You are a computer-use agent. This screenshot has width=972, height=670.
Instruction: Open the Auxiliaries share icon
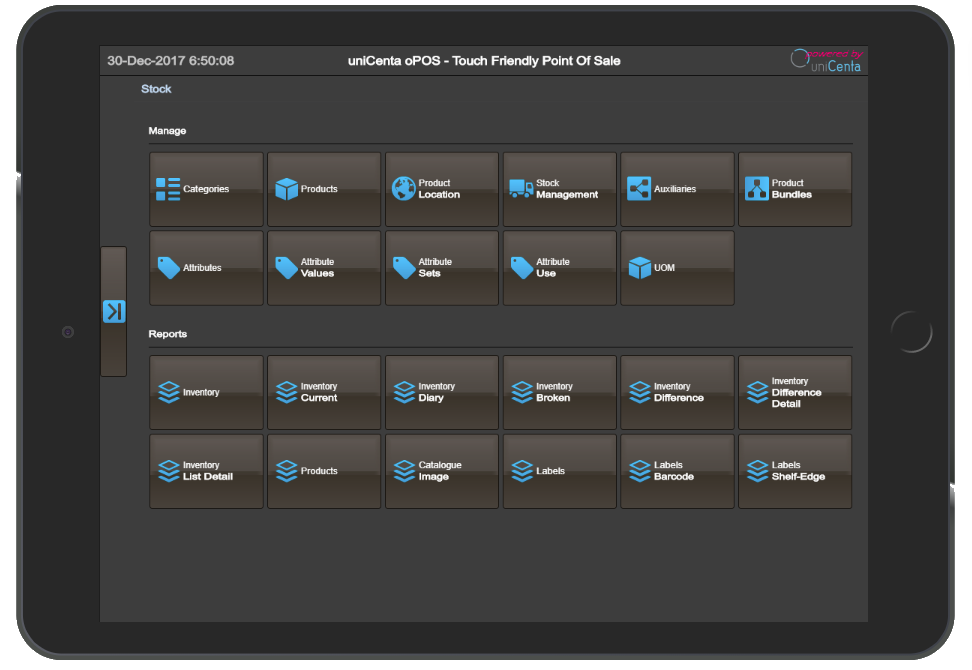click(x=639, y=189)
